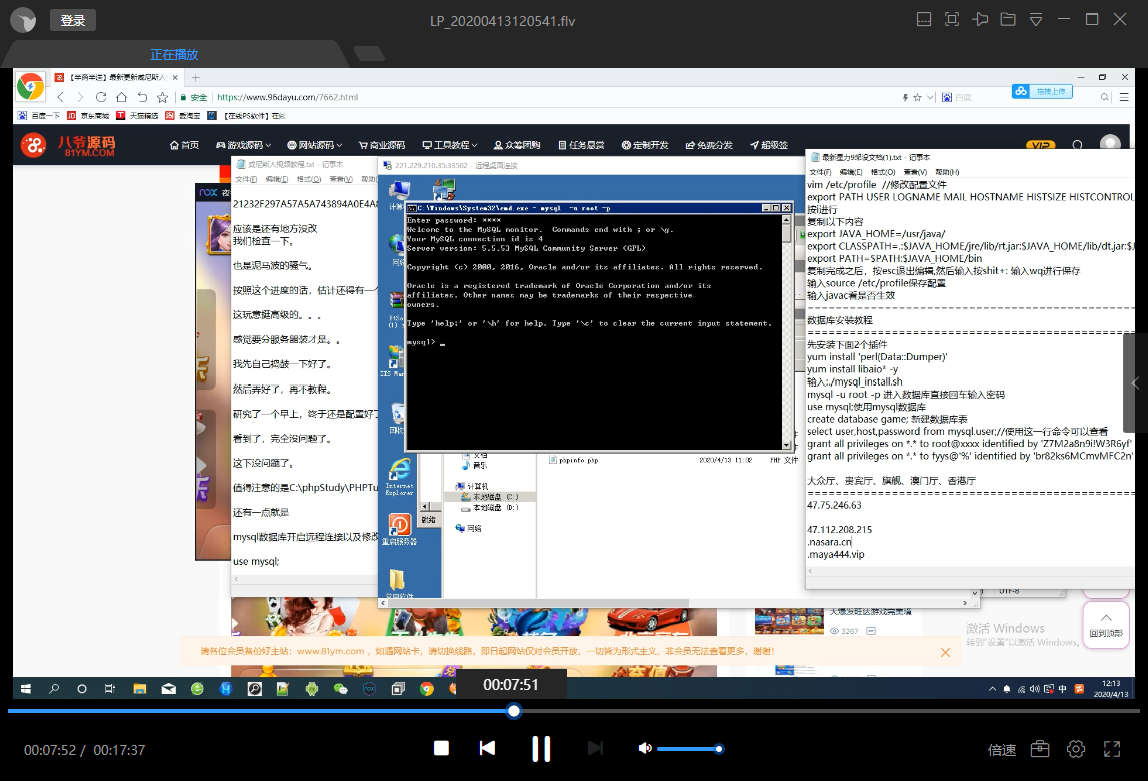This screenshot has height=781, width=1148.
Task: Click browser forward arrow in video
Action: [81, 97]
